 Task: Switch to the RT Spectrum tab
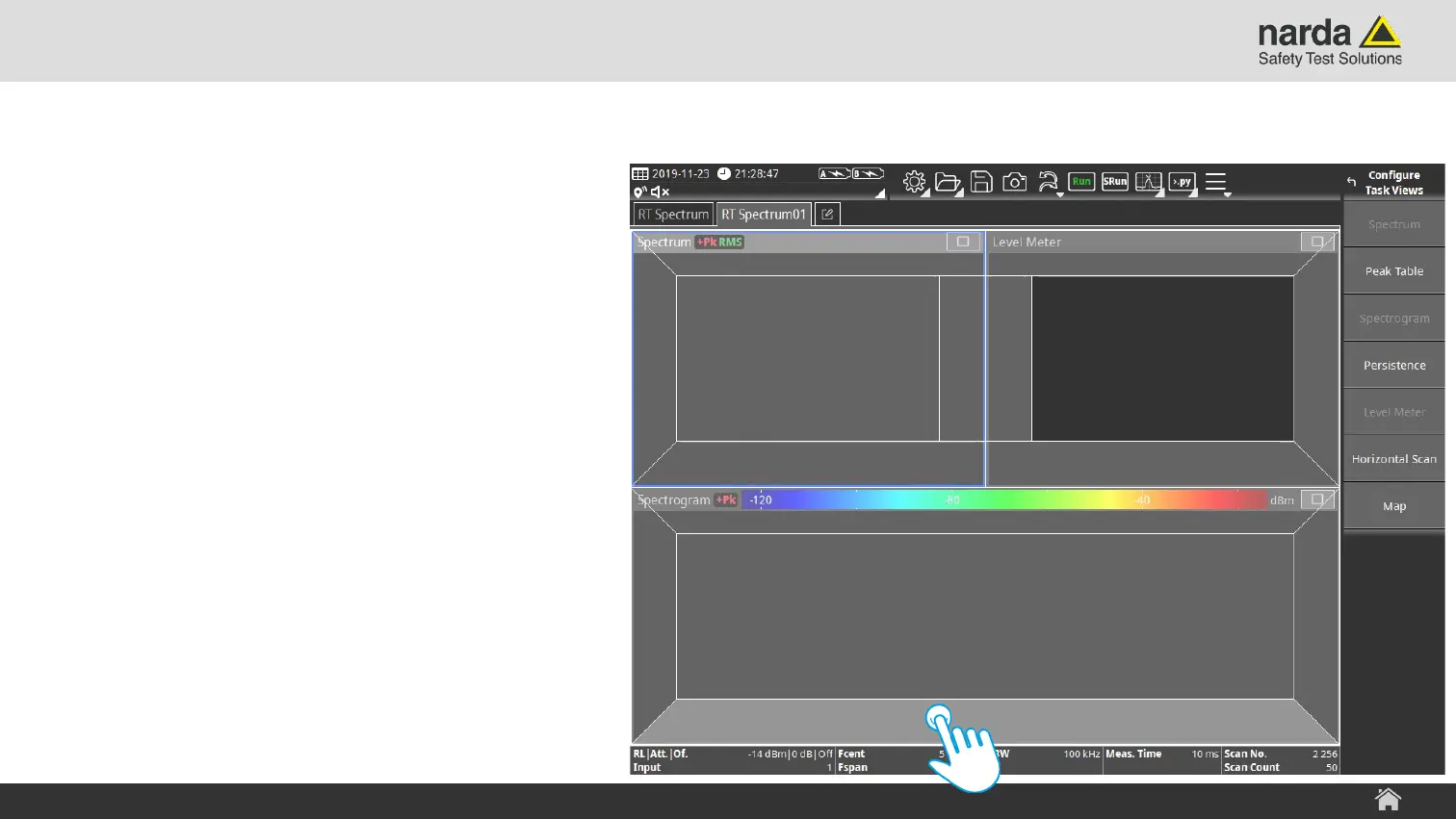pos(673,215)
